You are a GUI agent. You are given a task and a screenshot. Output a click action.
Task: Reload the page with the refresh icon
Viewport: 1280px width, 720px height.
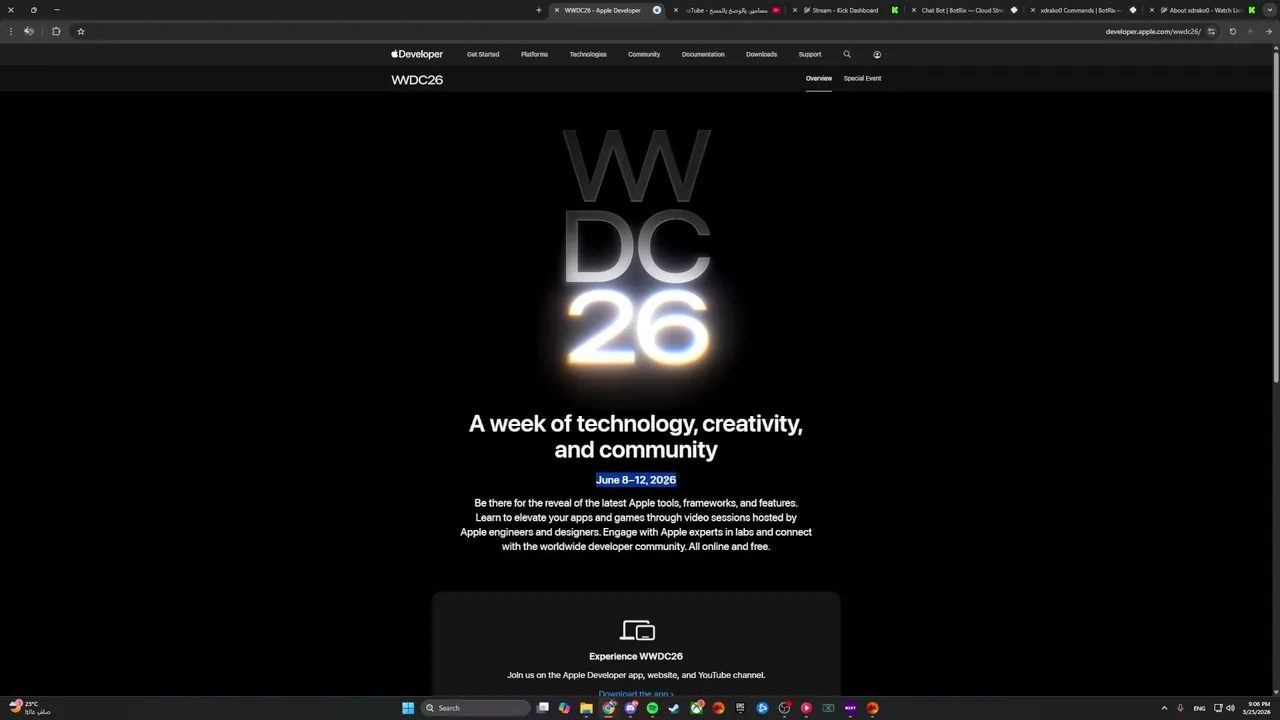pos(1232,31)
